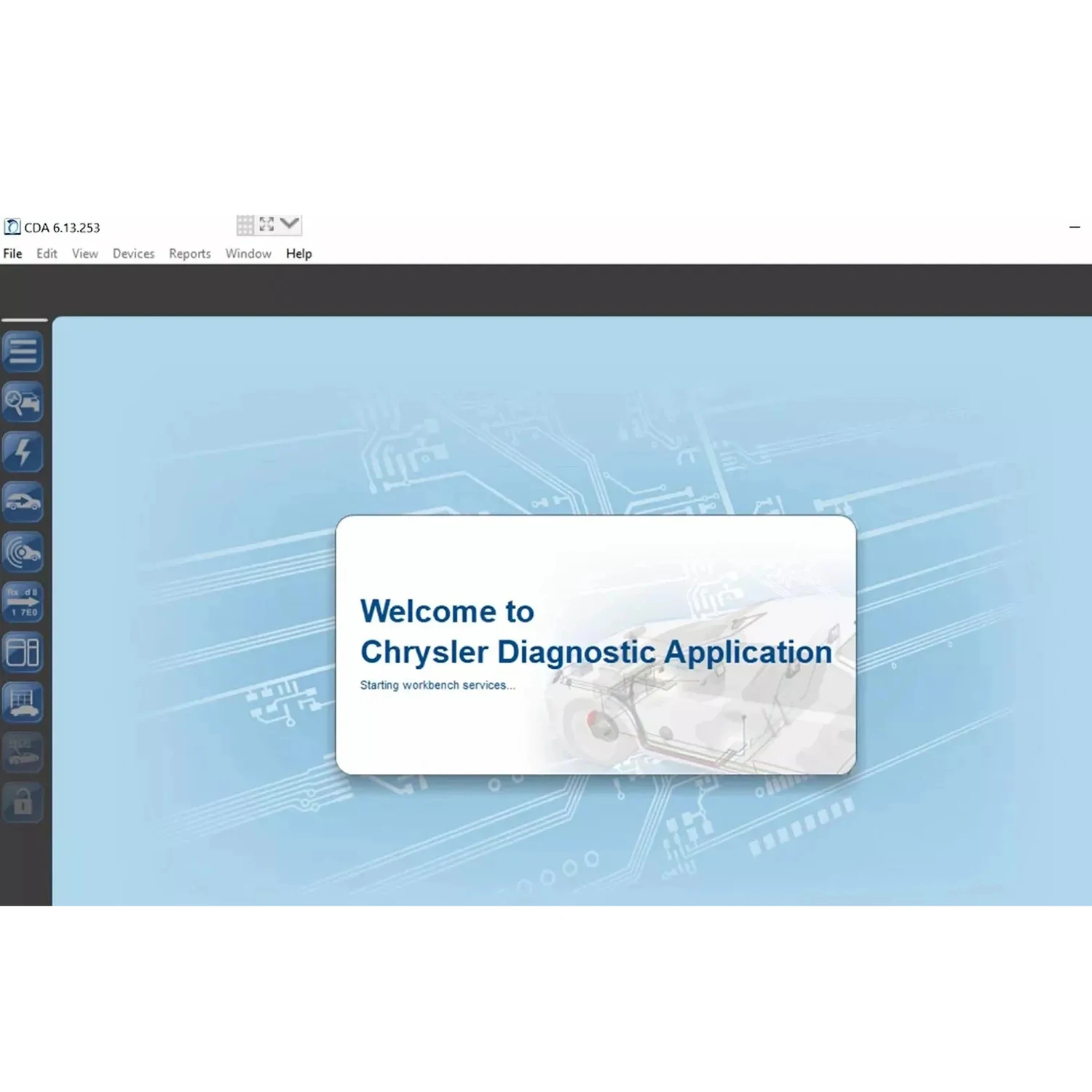Select the vehicle search magnifier icon
The image size is (1092, 1092).
tap(23, 402)
